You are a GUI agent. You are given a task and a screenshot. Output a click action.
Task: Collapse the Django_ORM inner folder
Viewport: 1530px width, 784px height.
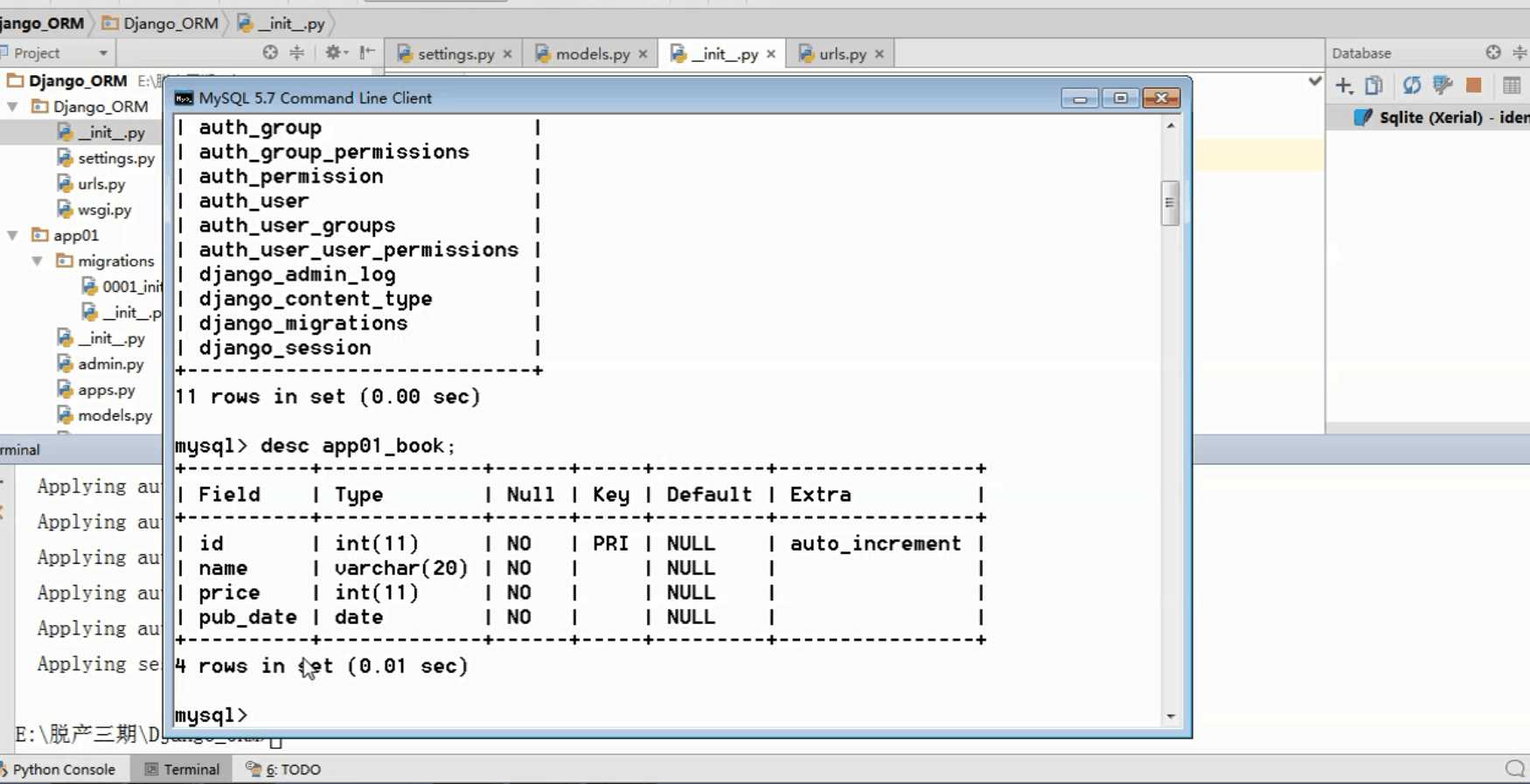[13, 107]
